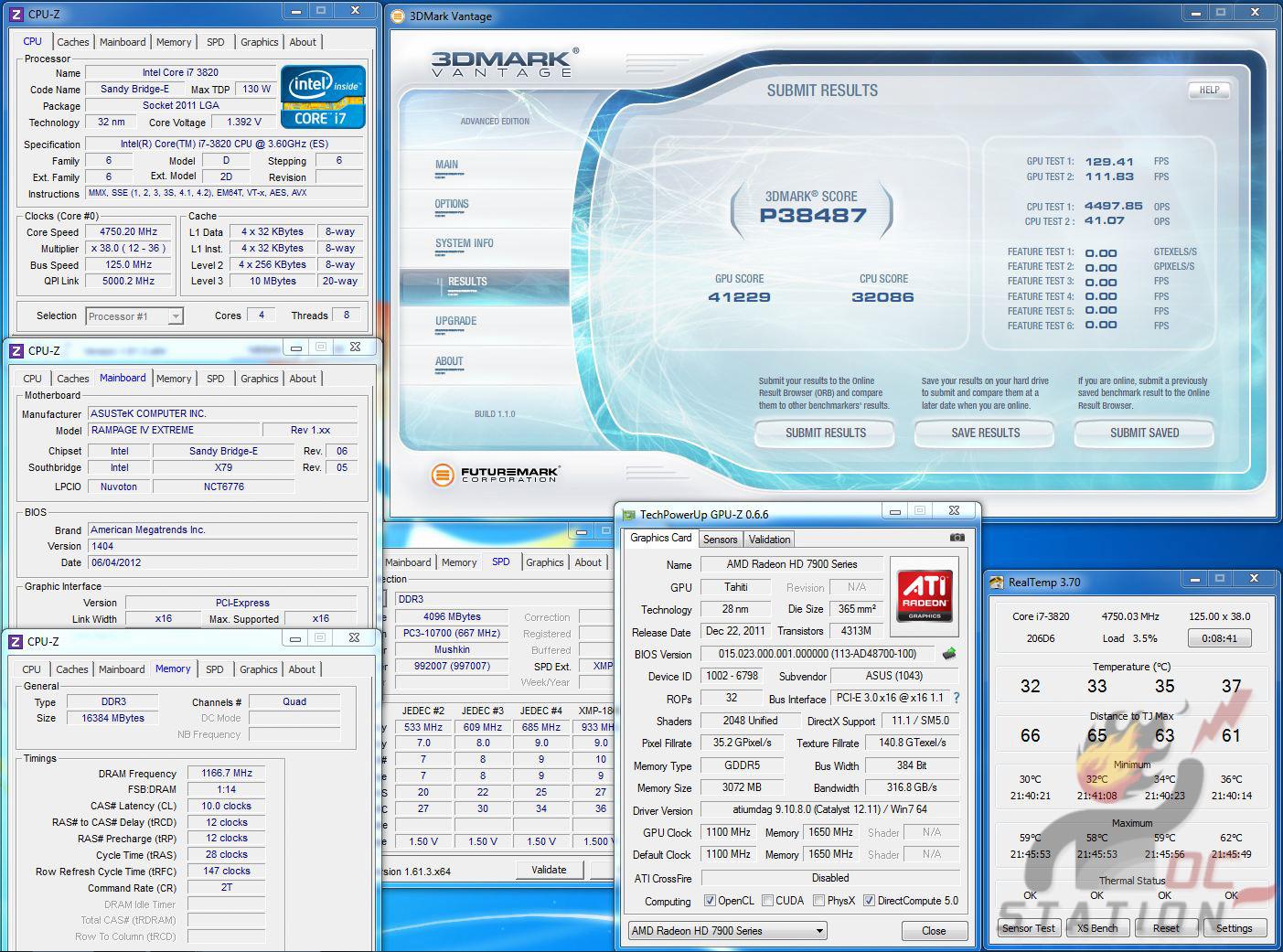This screenshot has width=1283, height=952.
Task: Select the SPD tab in the Memory CPU-Z window
Action: click(x=215, y=669)
